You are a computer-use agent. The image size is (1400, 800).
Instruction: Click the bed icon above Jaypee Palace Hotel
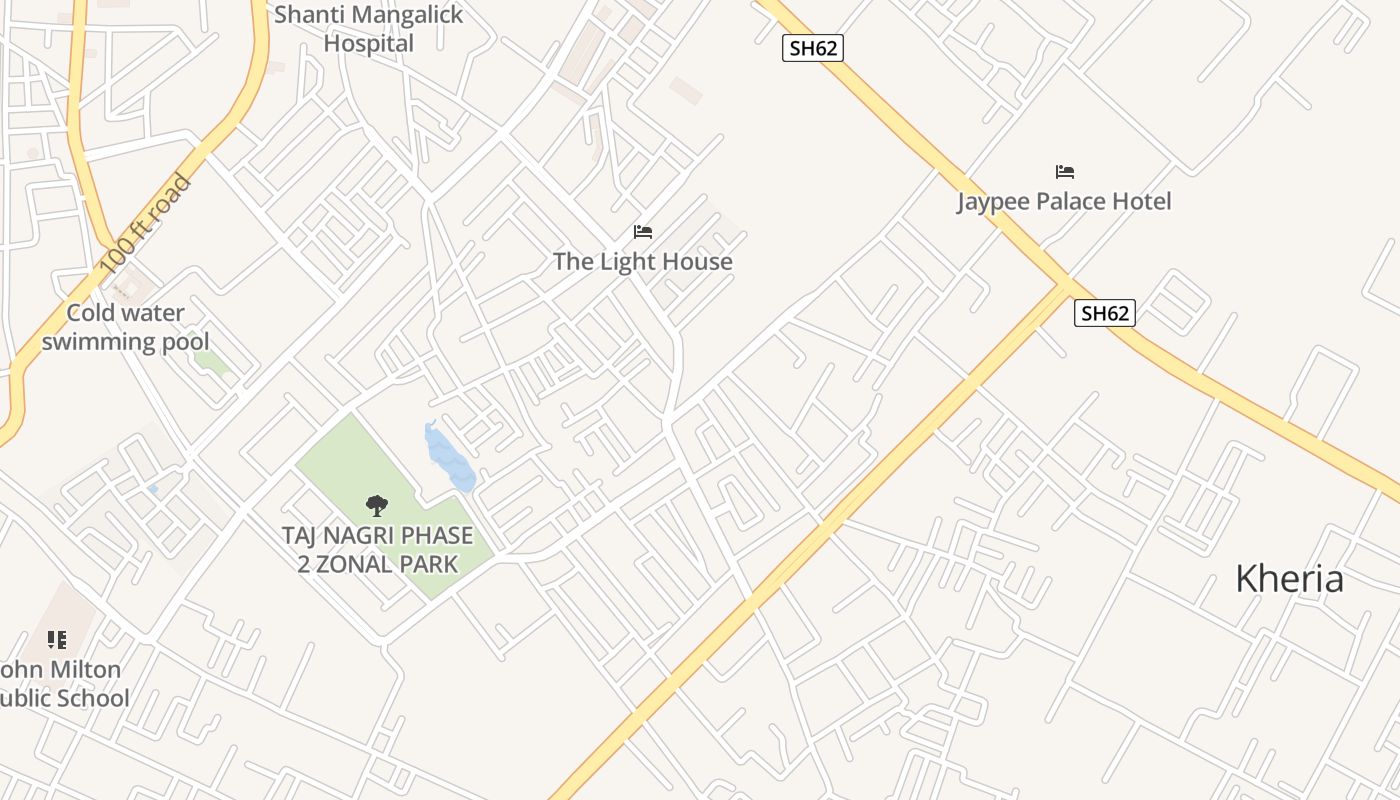(x=1065, y=172)
